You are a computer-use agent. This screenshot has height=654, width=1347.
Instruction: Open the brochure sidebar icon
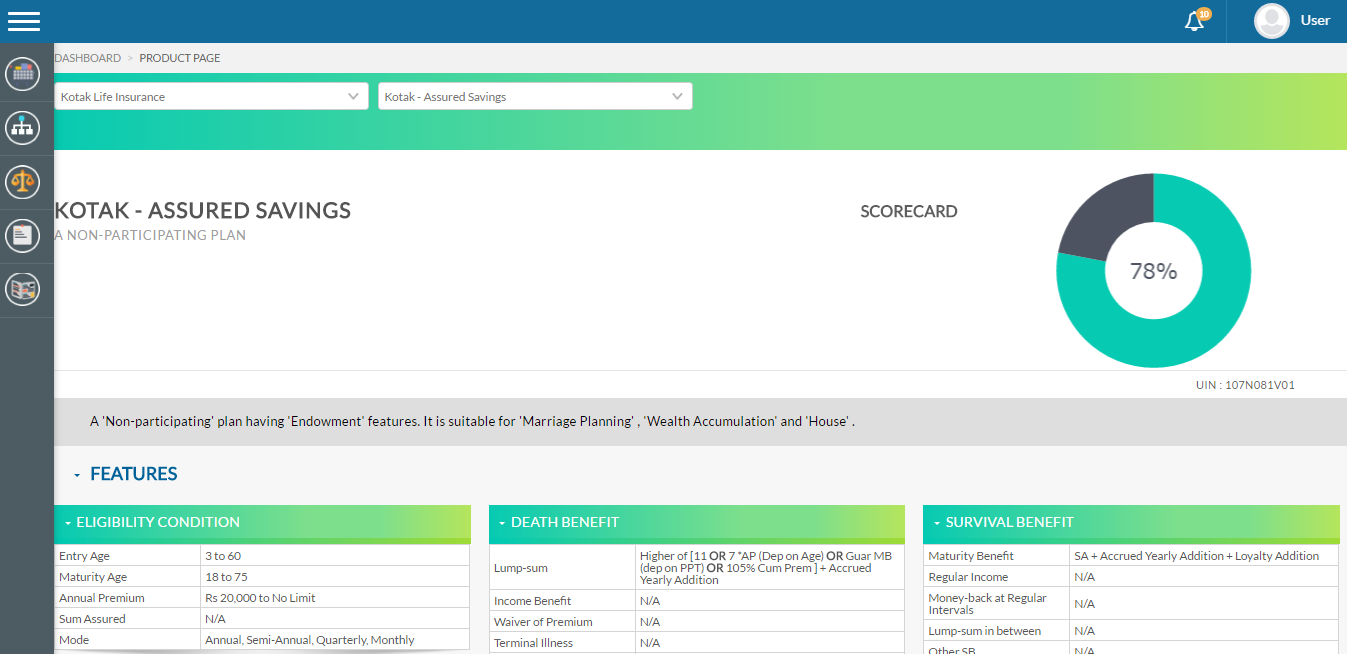[x=22, y=290]
